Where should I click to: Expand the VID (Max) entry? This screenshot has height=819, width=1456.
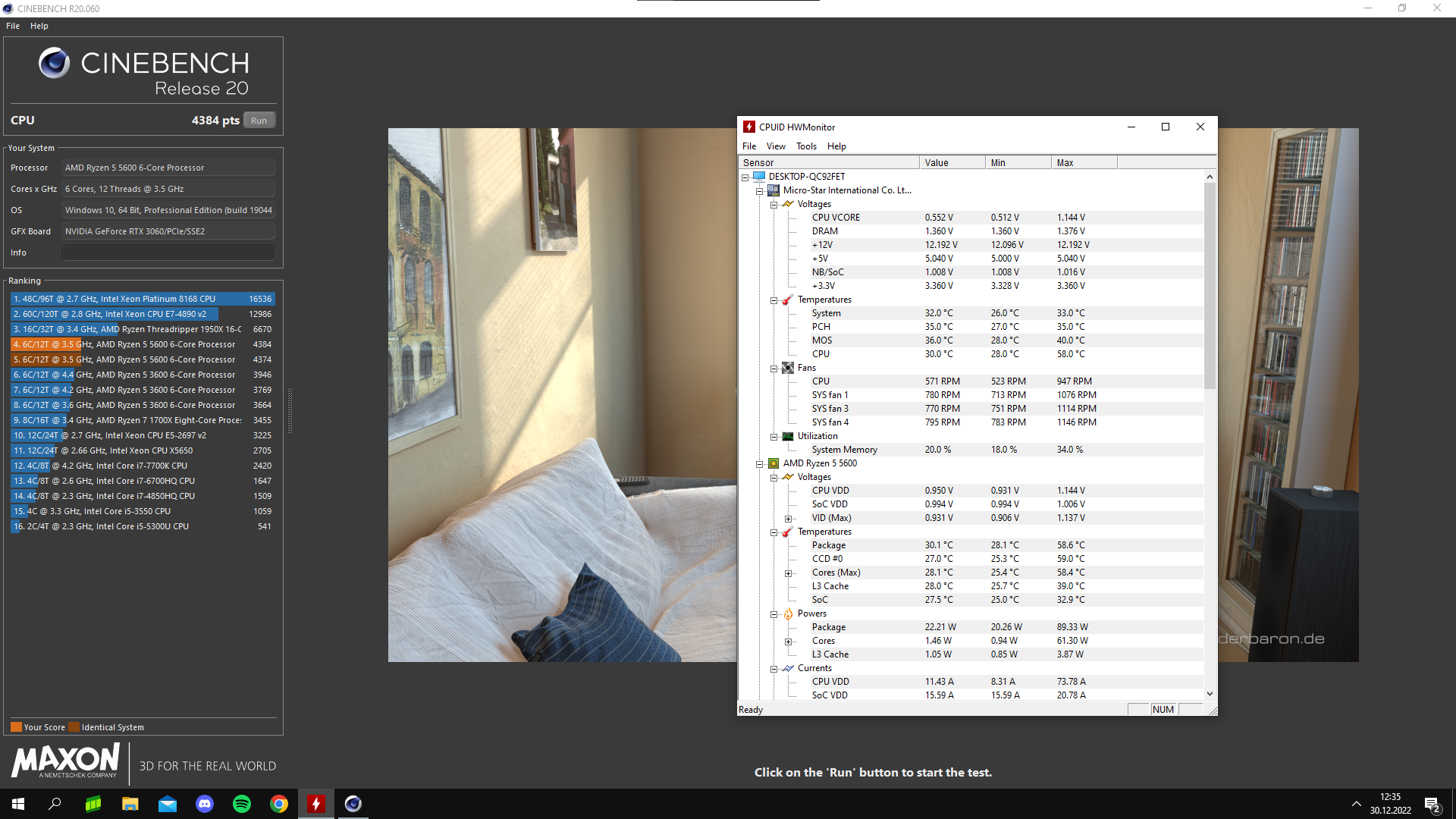tap(788, 519)
